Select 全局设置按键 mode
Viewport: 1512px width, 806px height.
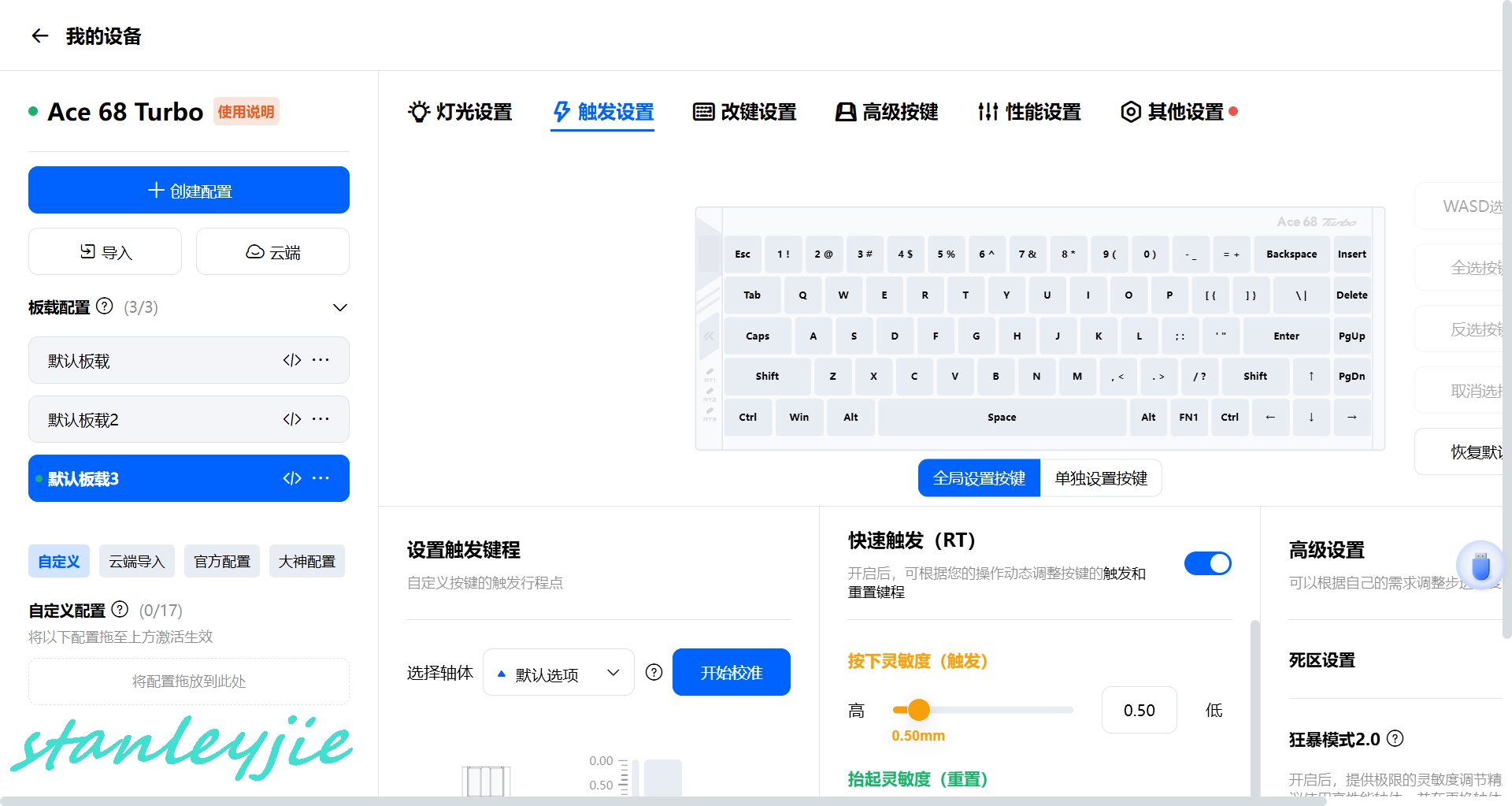(x=979, y=478)
